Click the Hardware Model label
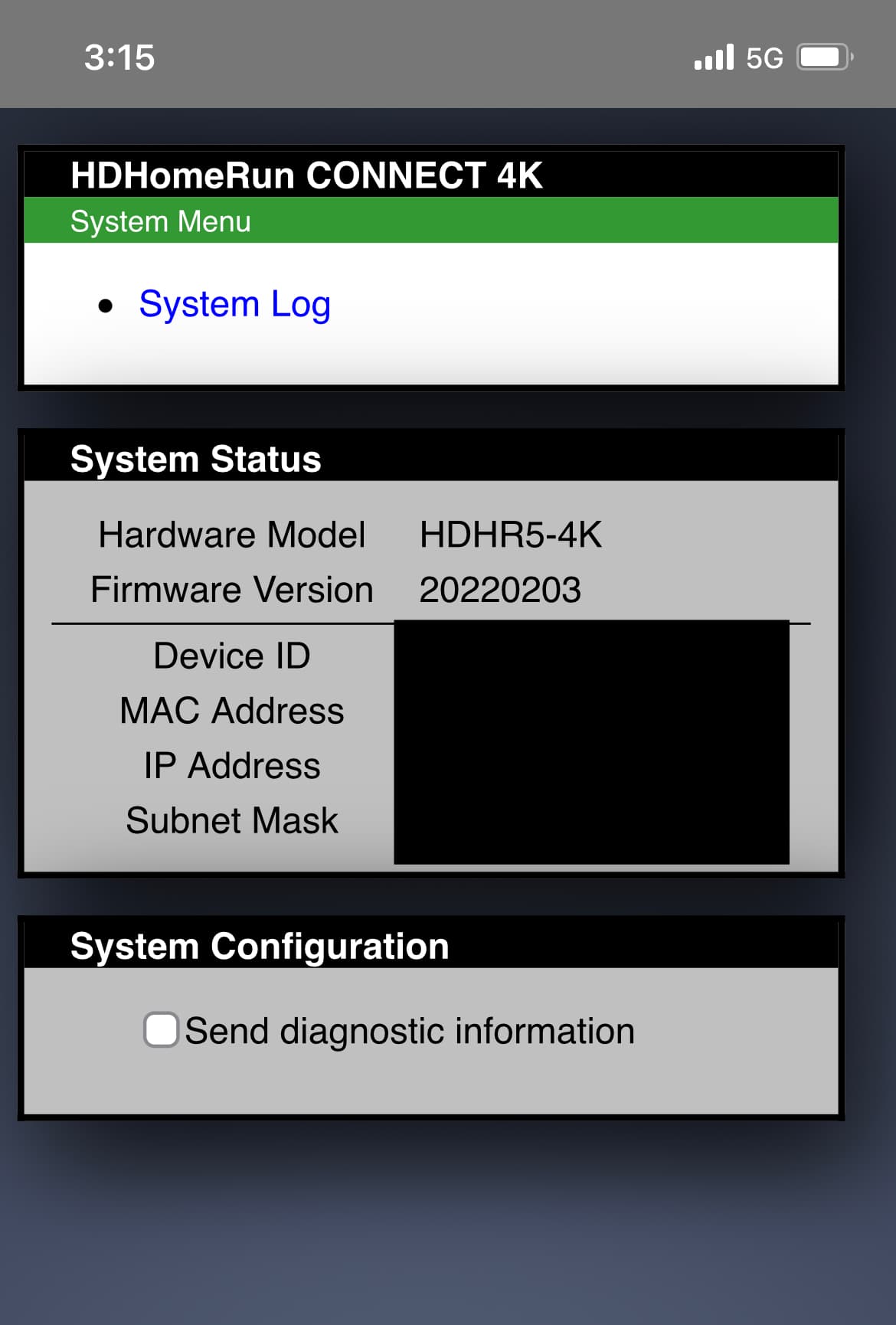Image resolution: width=896 pixels, height=1325 pixels. [232, 535]
